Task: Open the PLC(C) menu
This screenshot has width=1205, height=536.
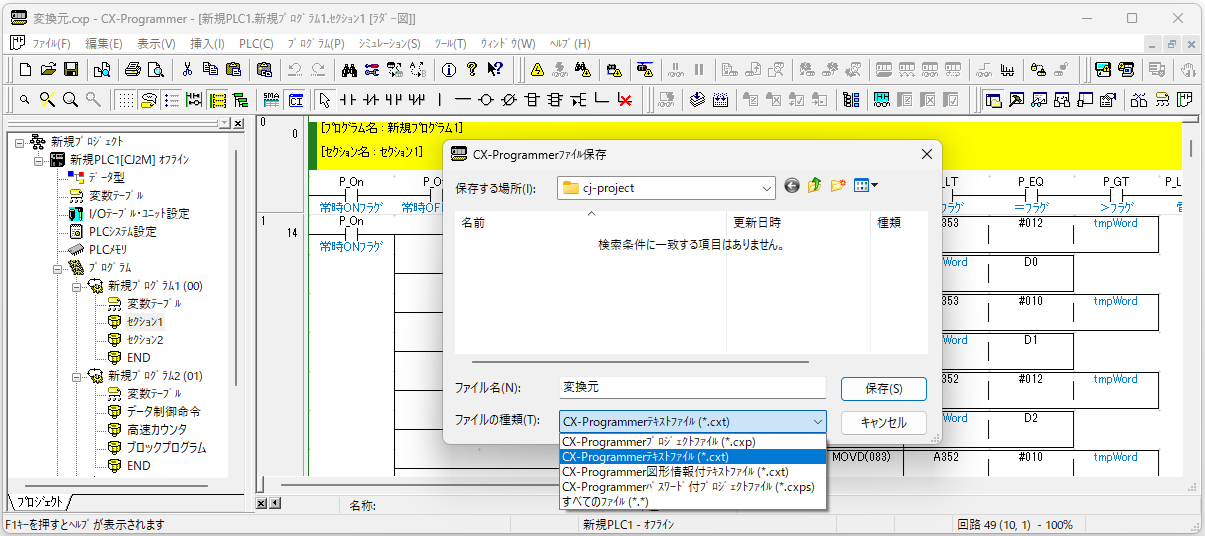Action: click(x=256, y=44)
